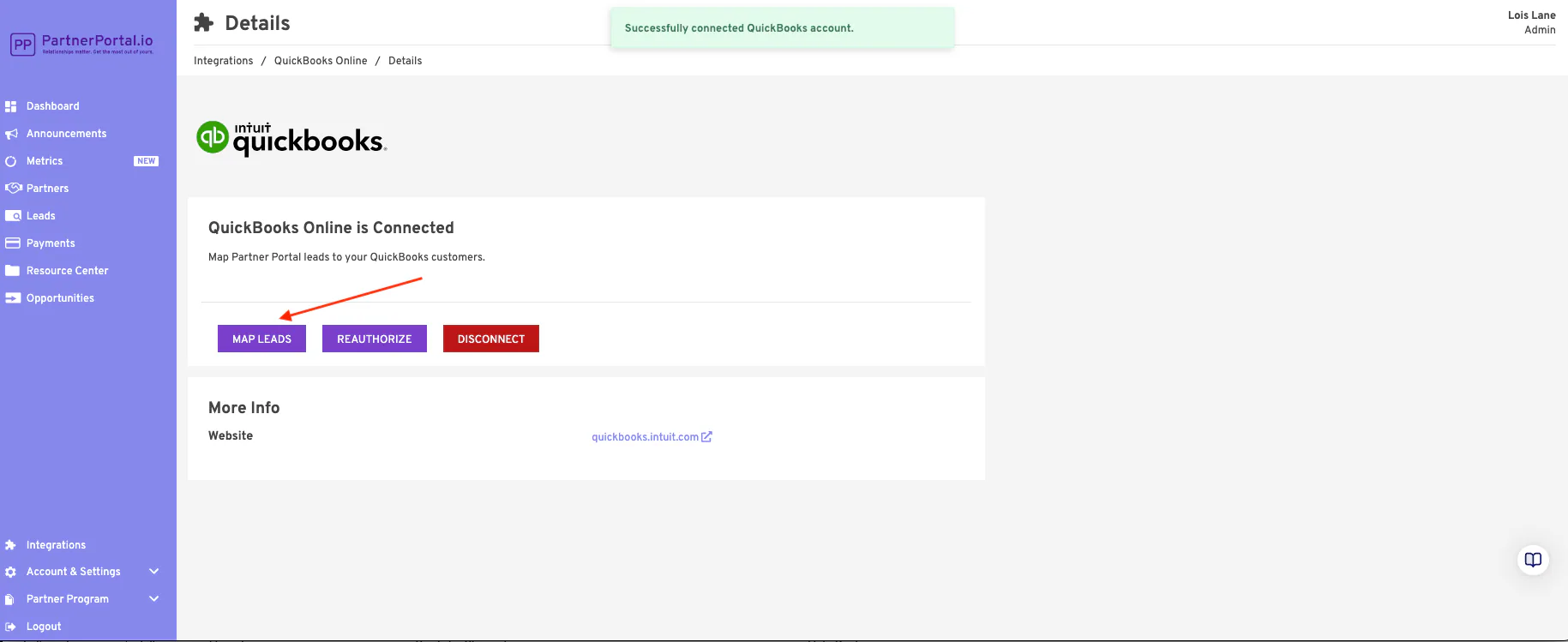Click the Leads search-card icon
The image size is (1568, 642).
(13, 216)
